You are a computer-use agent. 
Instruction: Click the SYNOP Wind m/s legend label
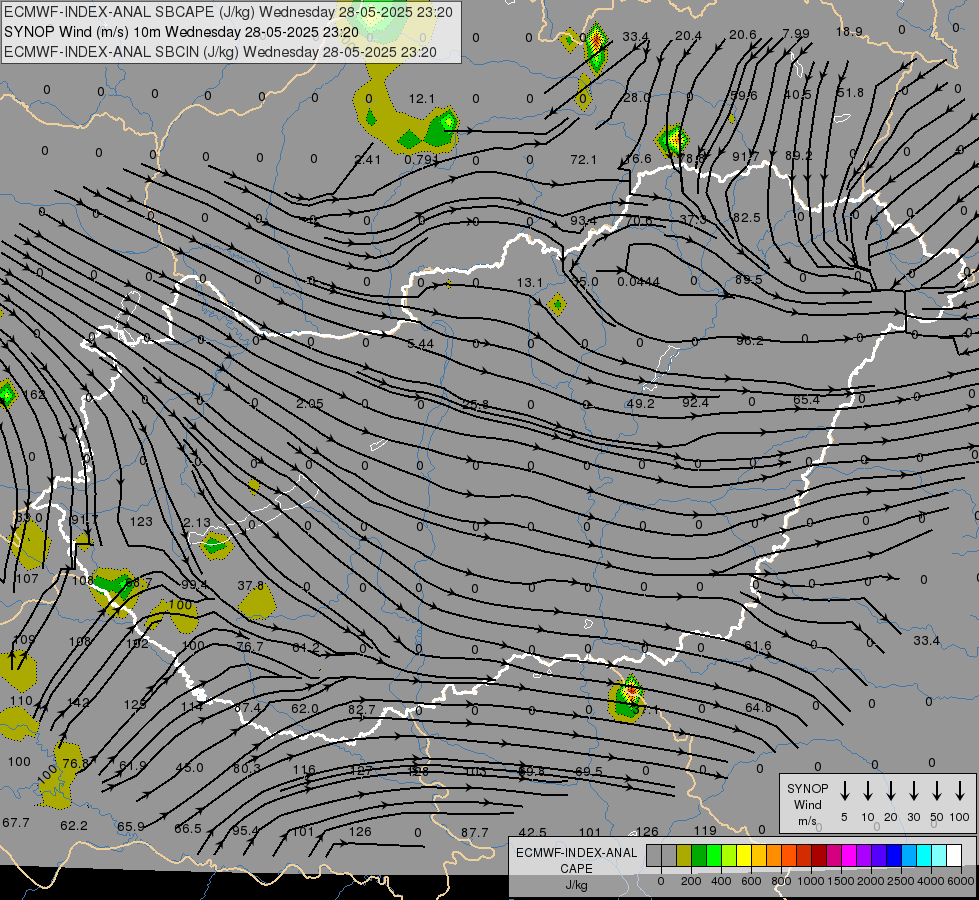click(x=807, y=804)
